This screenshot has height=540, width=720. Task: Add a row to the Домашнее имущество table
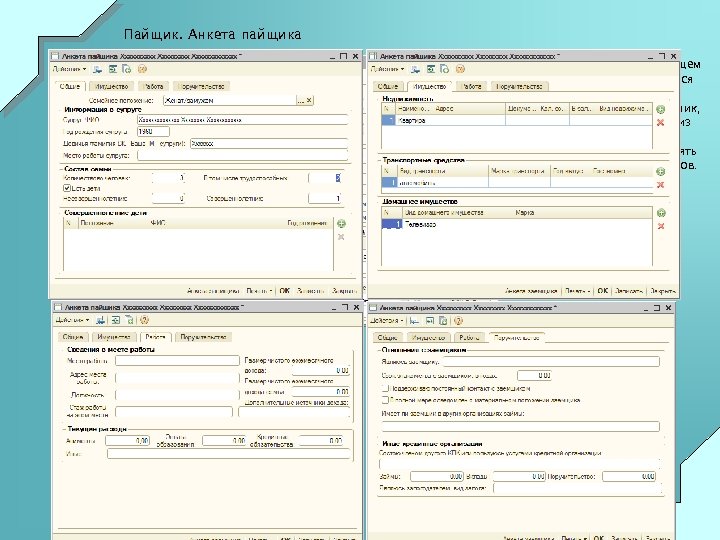click(x=661, y=213)
